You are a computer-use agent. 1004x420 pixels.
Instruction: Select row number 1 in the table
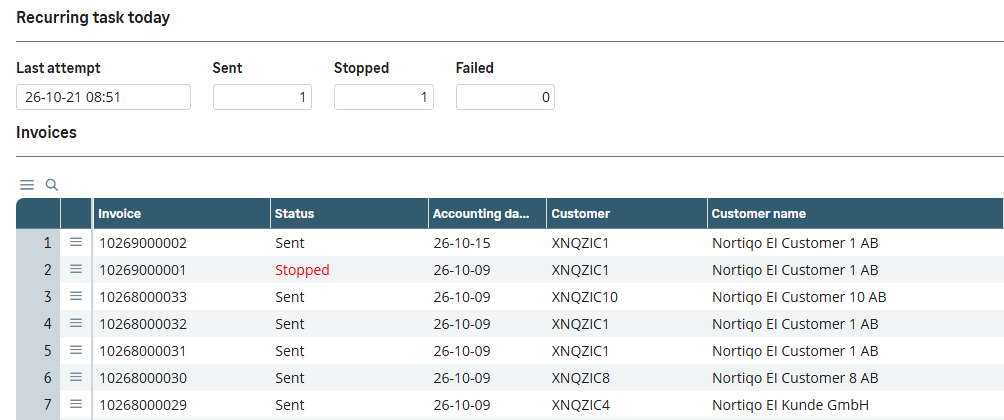point(38,243)
